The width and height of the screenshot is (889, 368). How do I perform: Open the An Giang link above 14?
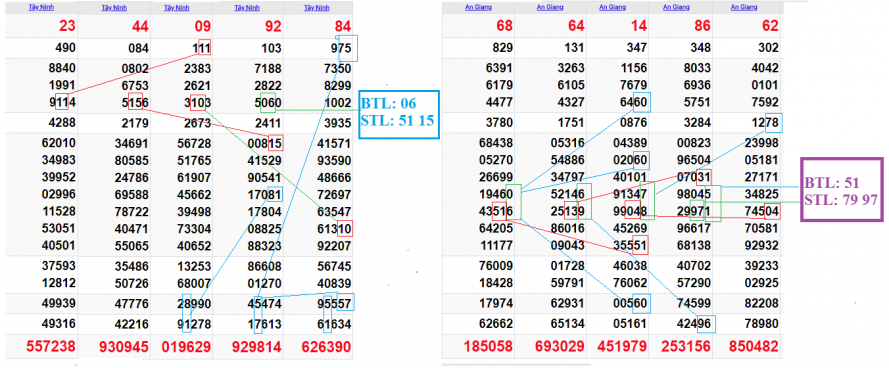612,7
